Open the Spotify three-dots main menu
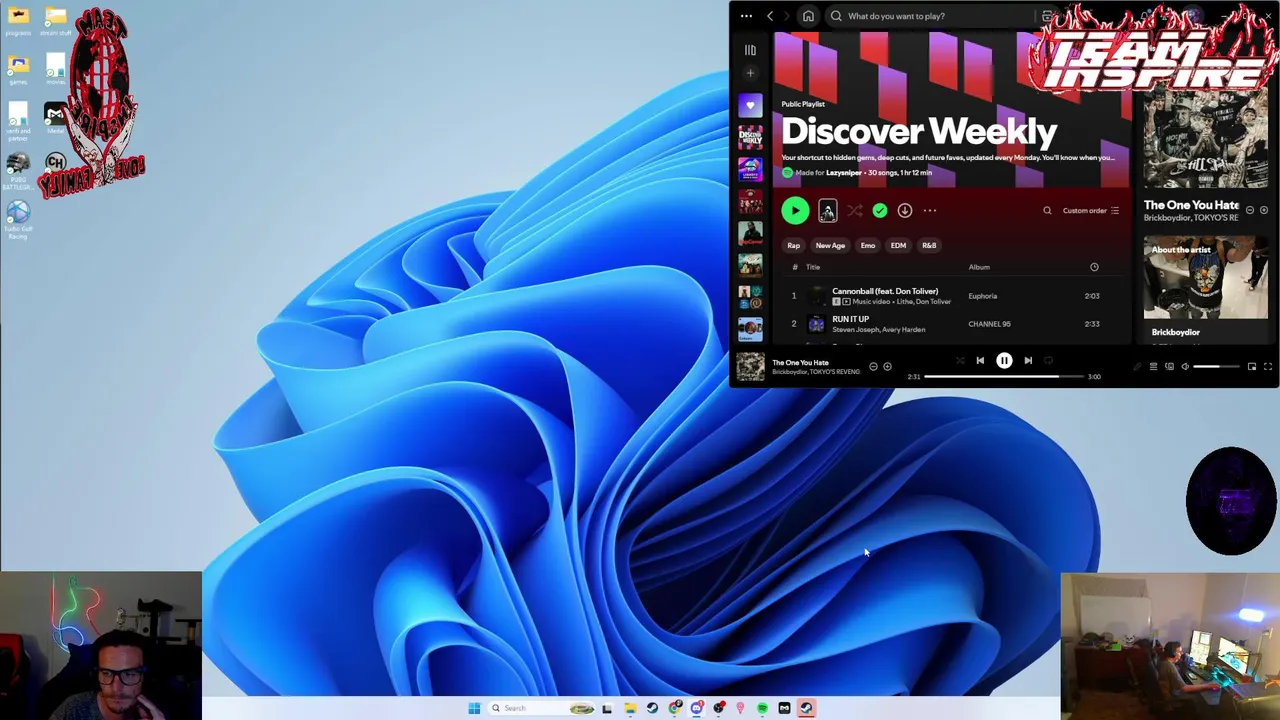This screenshot has width=1280, height=720. pyautogui.click(x=746, y=16)
